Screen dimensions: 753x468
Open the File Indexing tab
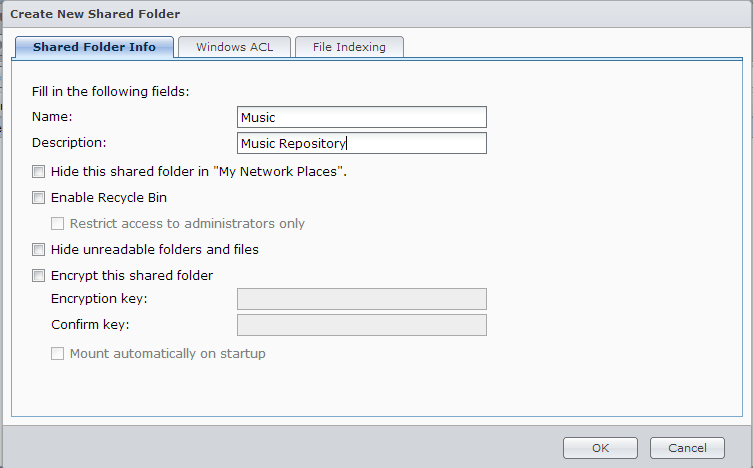[349, 47]
